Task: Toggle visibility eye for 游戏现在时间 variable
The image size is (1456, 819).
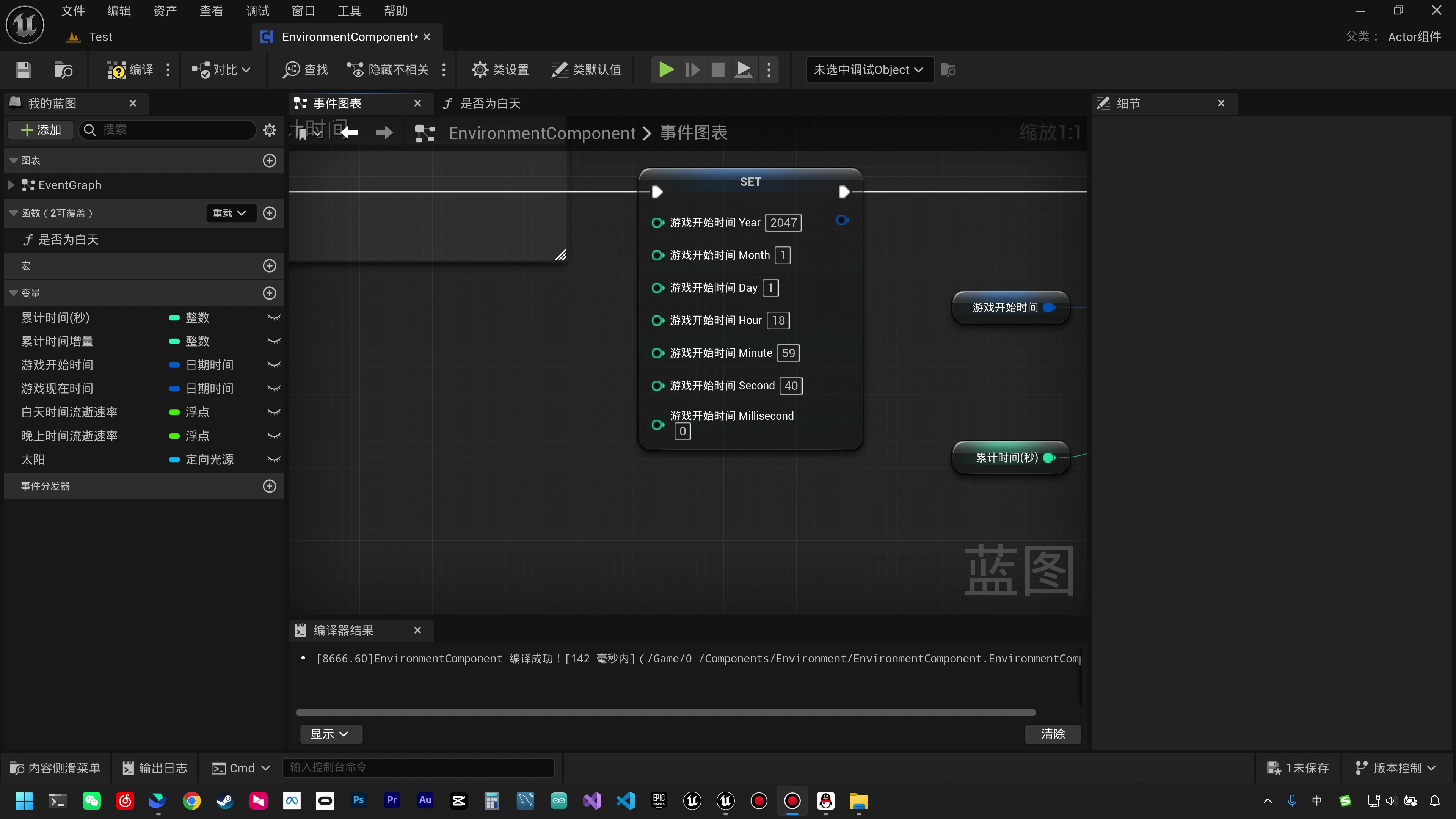Action: 274,389
